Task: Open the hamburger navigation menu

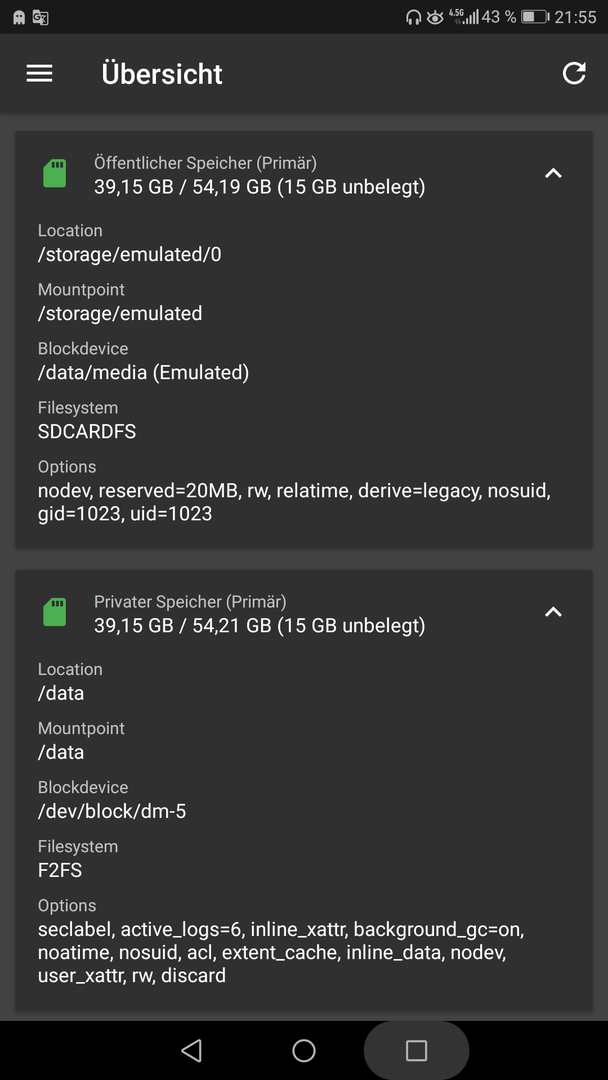Action: pos(39,74)
